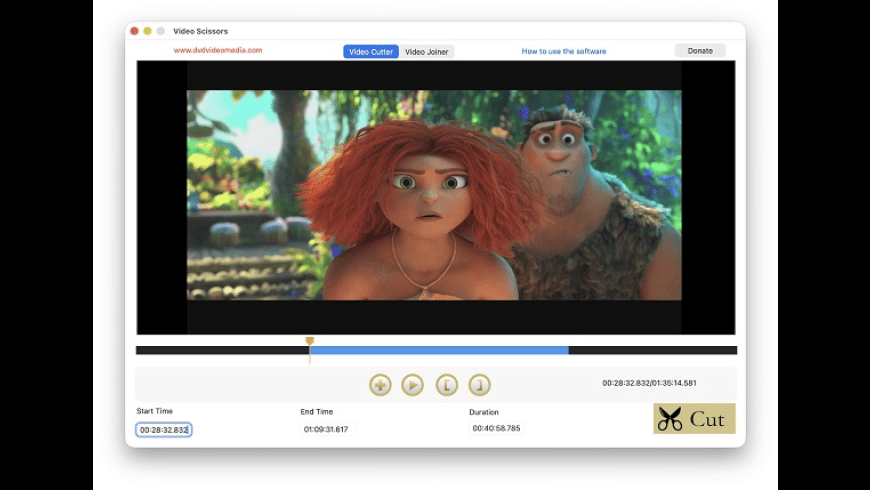The width and height of the screenshot is (870, 490).
Task: Open the How to use the software link
Action: pos(564,51)
